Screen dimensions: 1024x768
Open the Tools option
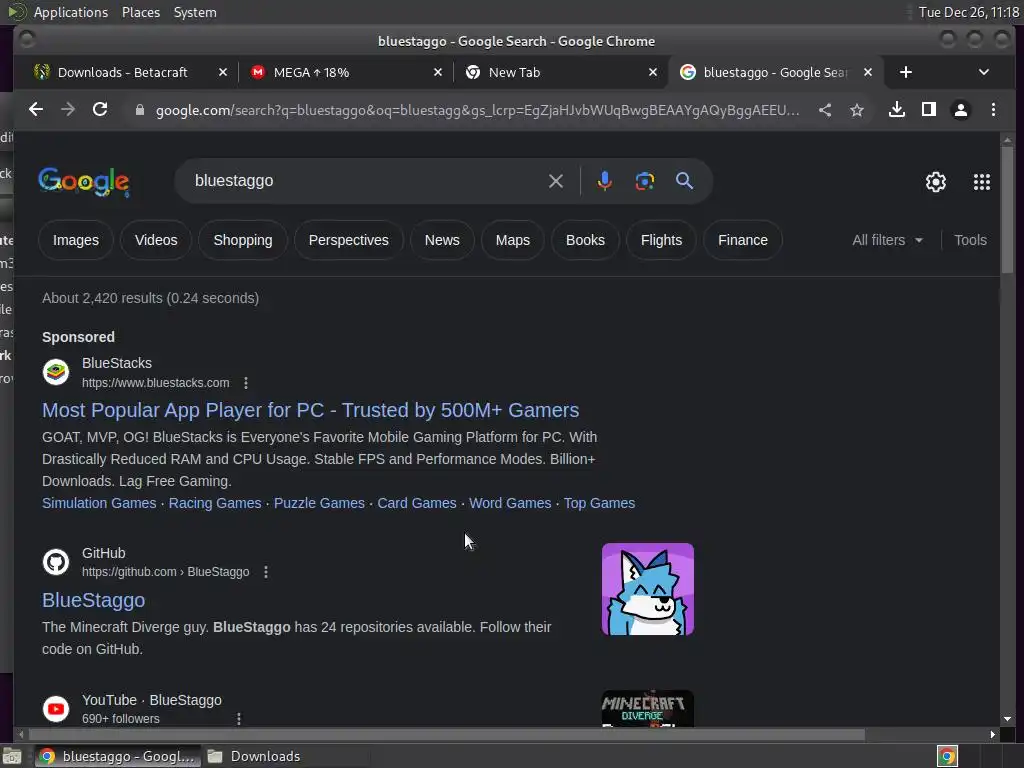coord(970,240)
